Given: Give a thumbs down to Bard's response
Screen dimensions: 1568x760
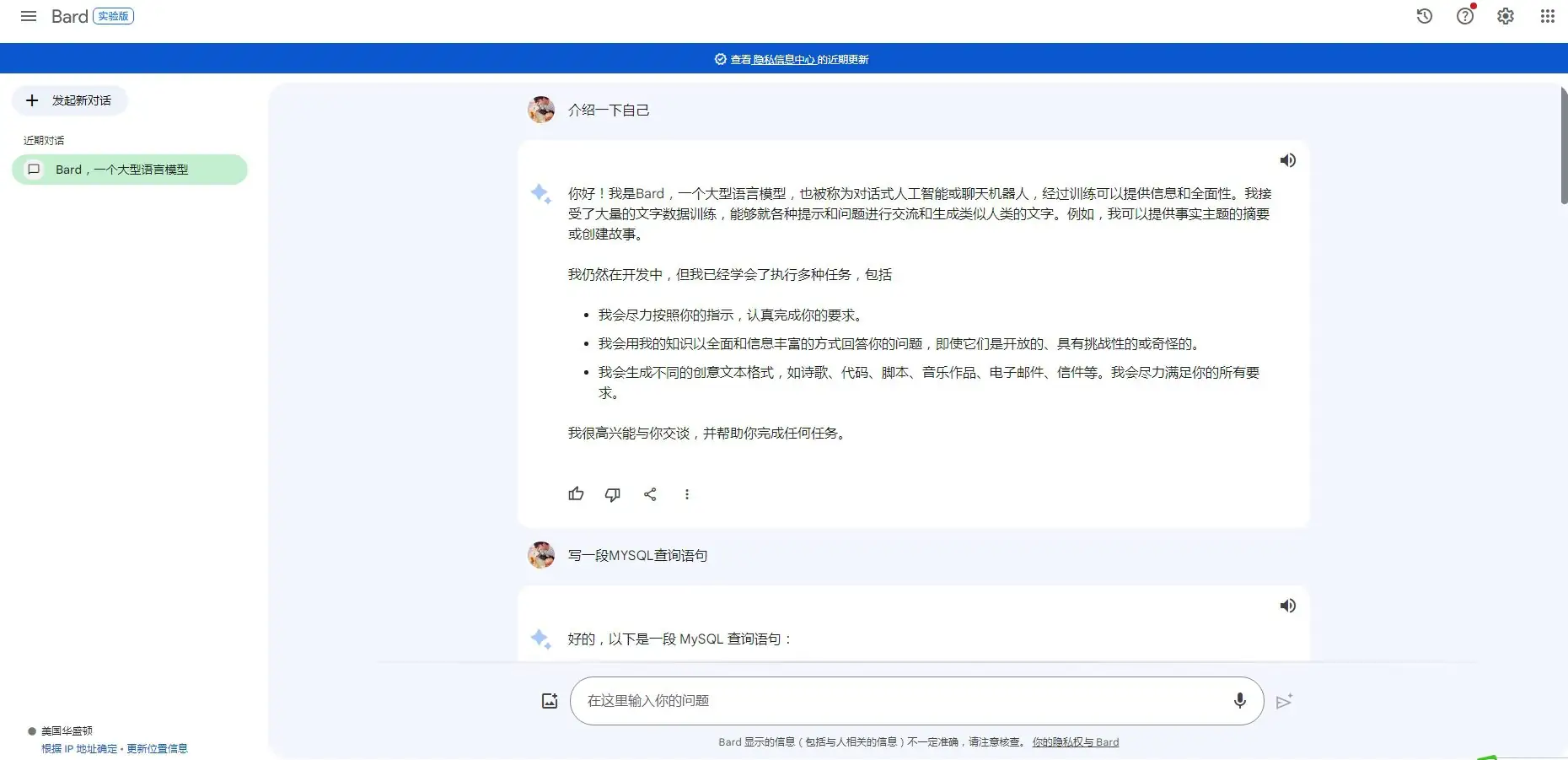Looking at the screenshot, I should tap(613, 493).
